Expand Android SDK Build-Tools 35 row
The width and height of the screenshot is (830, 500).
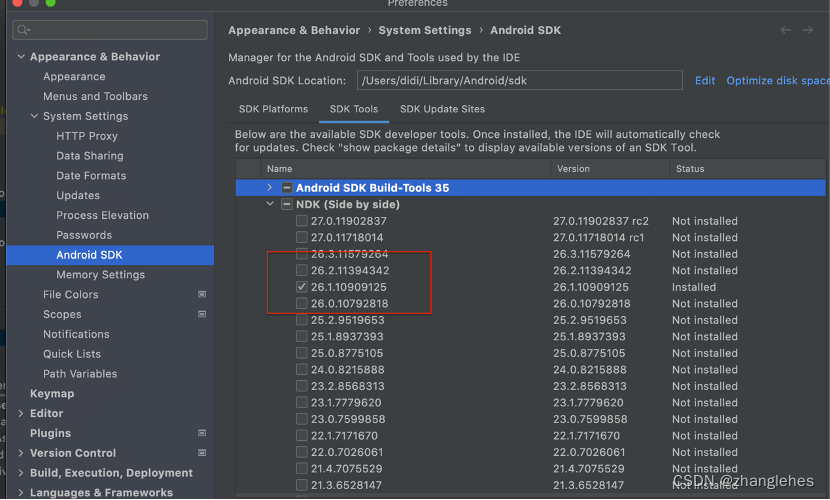(x=269, y=187)
